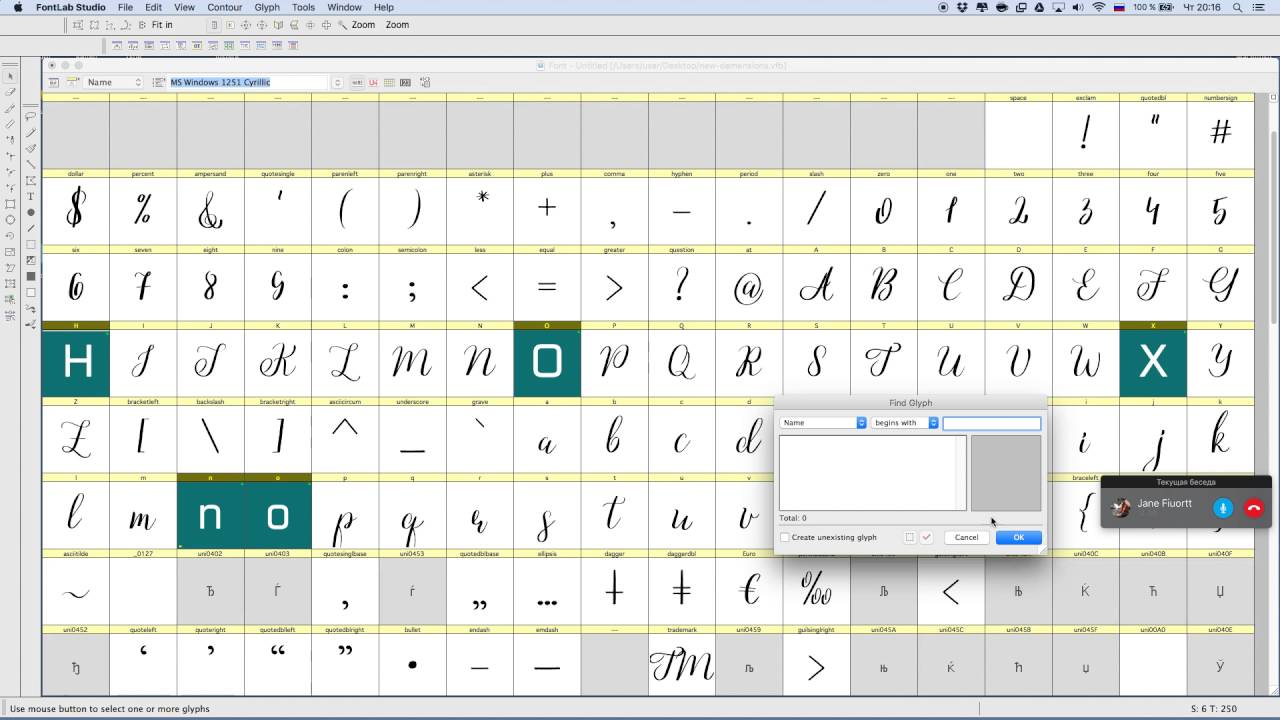Open the Help menu

(383, 7)
